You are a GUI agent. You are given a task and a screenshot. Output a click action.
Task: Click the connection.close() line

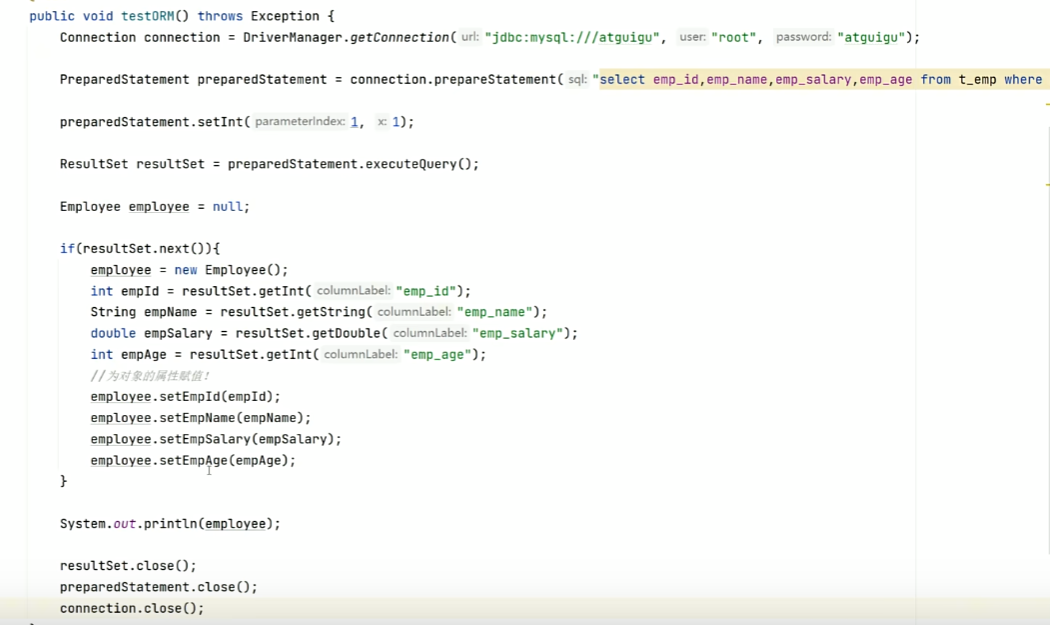pyautogui.click(x=132, y=609)
